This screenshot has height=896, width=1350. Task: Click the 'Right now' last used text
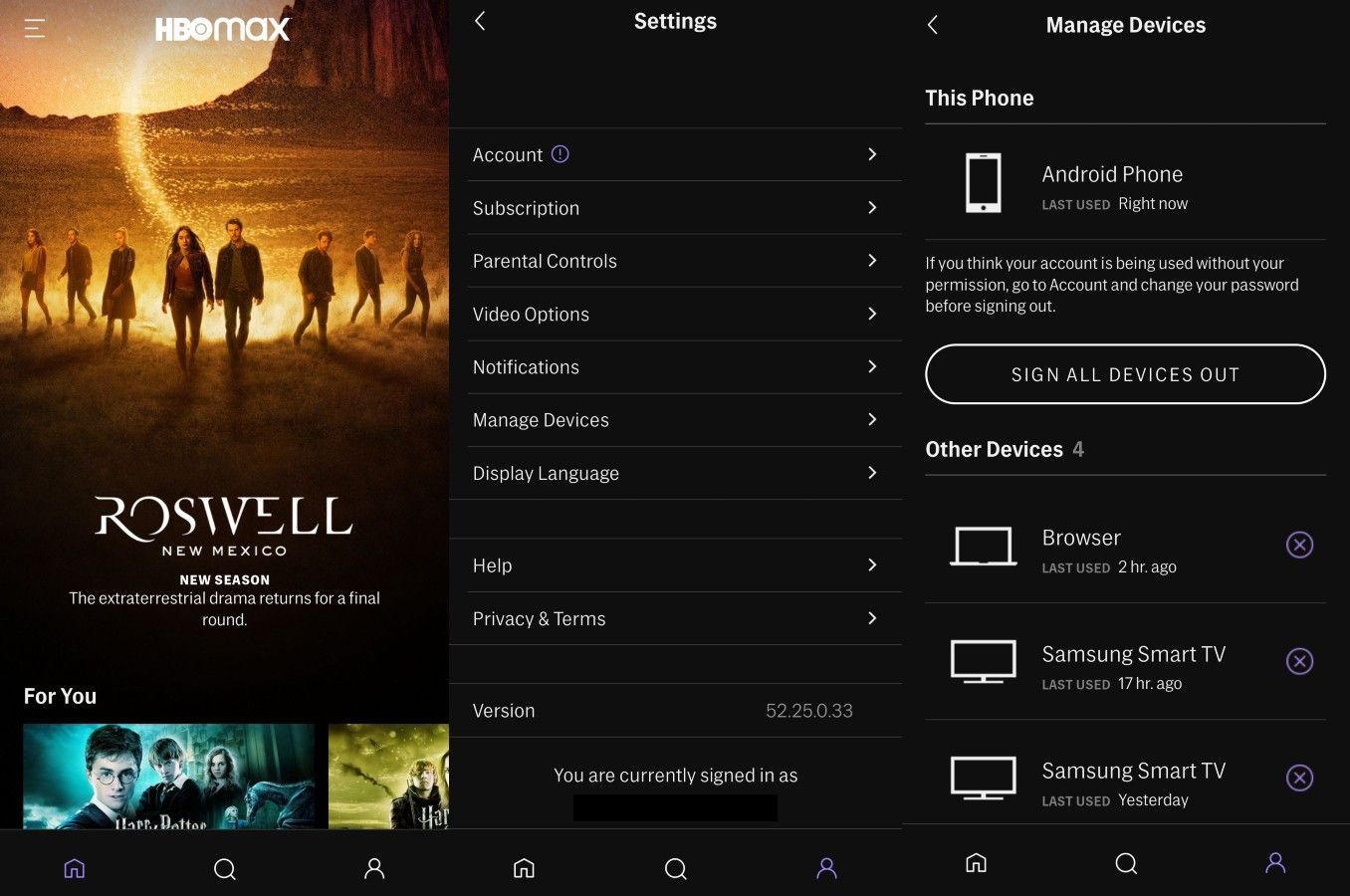pyautogui.click(x=1153, y=203)
